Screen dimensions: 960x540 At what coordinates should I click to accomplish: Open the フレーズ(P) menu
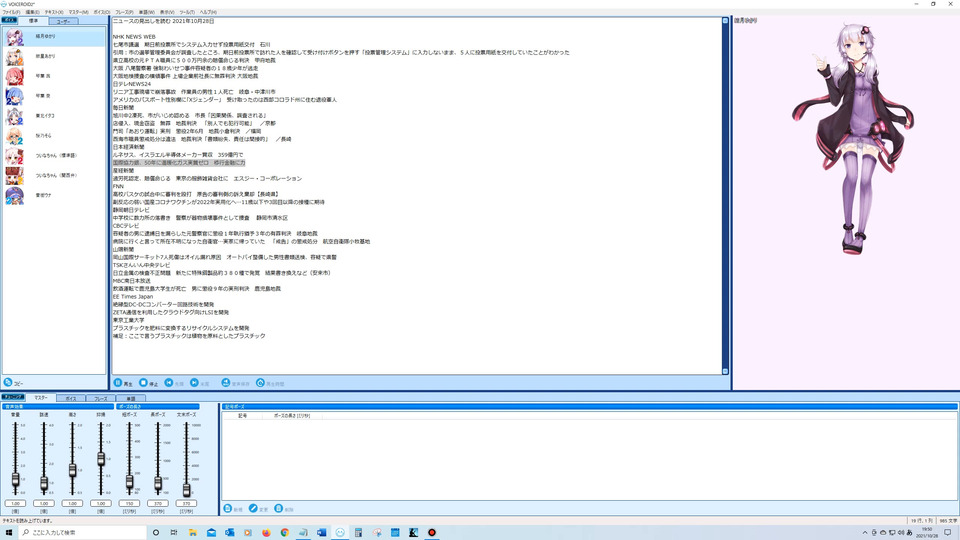click(x=124, y=12)
